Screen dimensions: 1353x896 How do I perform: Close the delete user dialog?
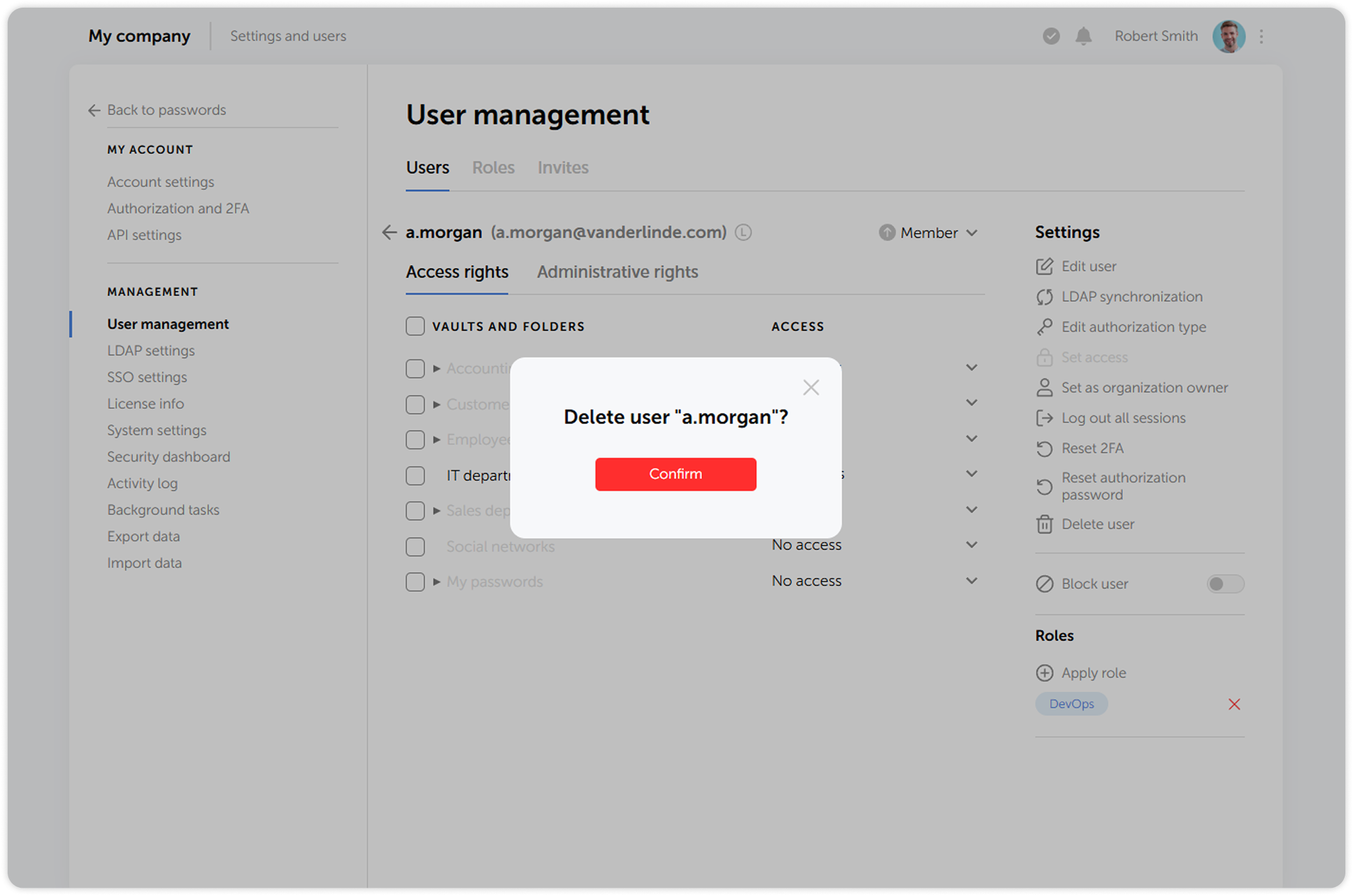tap(810, 387)
